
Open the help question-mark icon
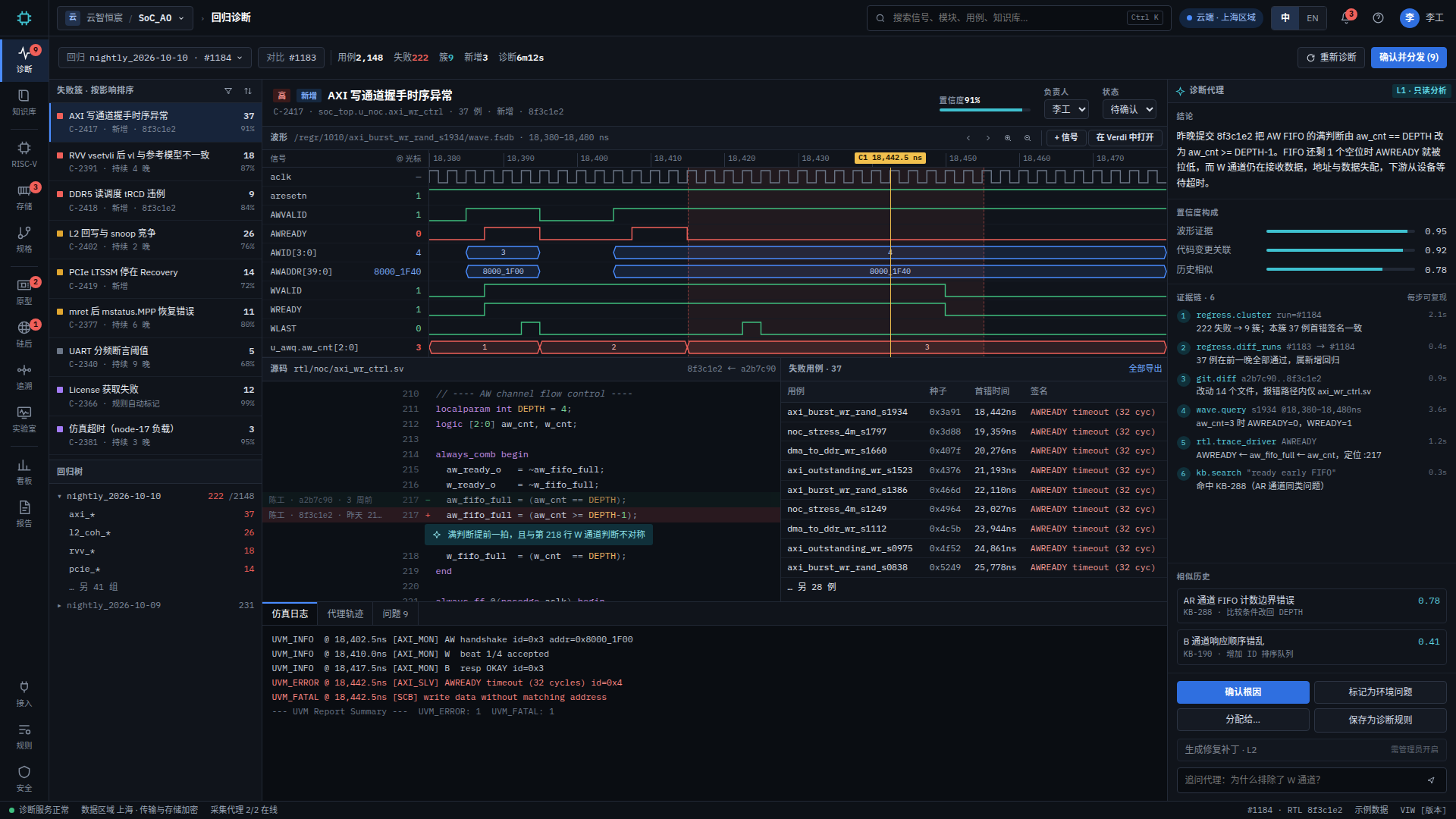(1378, 17)
